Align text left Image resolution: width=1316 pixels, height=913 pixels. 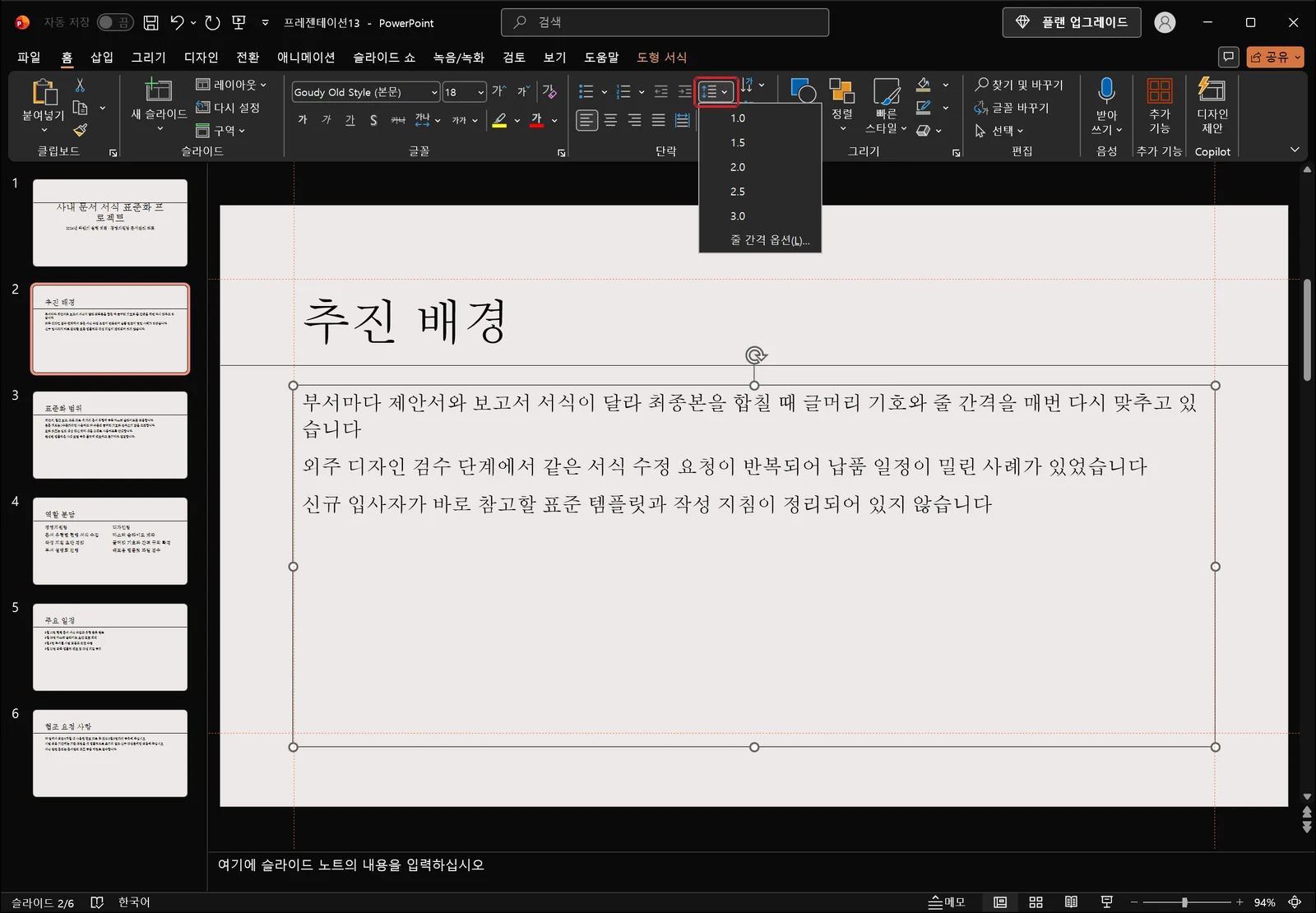pos(586,120)
